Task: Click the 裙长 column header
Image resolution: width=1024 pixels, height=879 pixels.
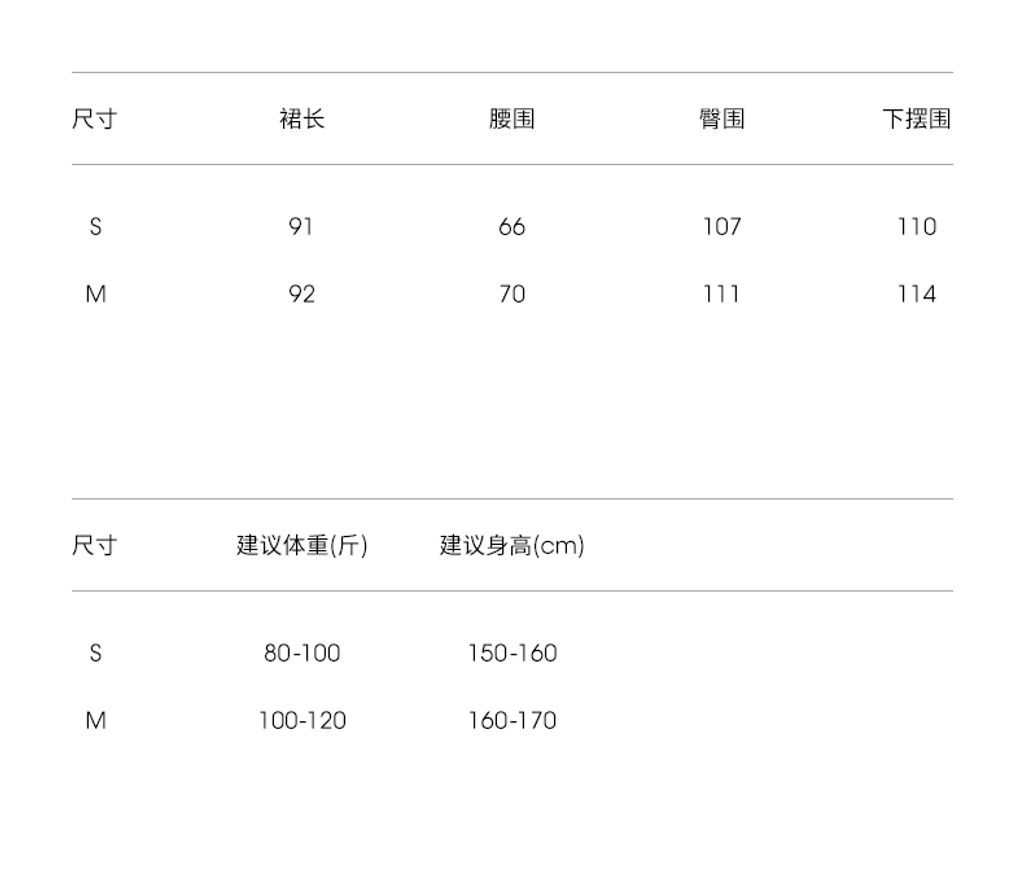Action: (x=301, y=119)
